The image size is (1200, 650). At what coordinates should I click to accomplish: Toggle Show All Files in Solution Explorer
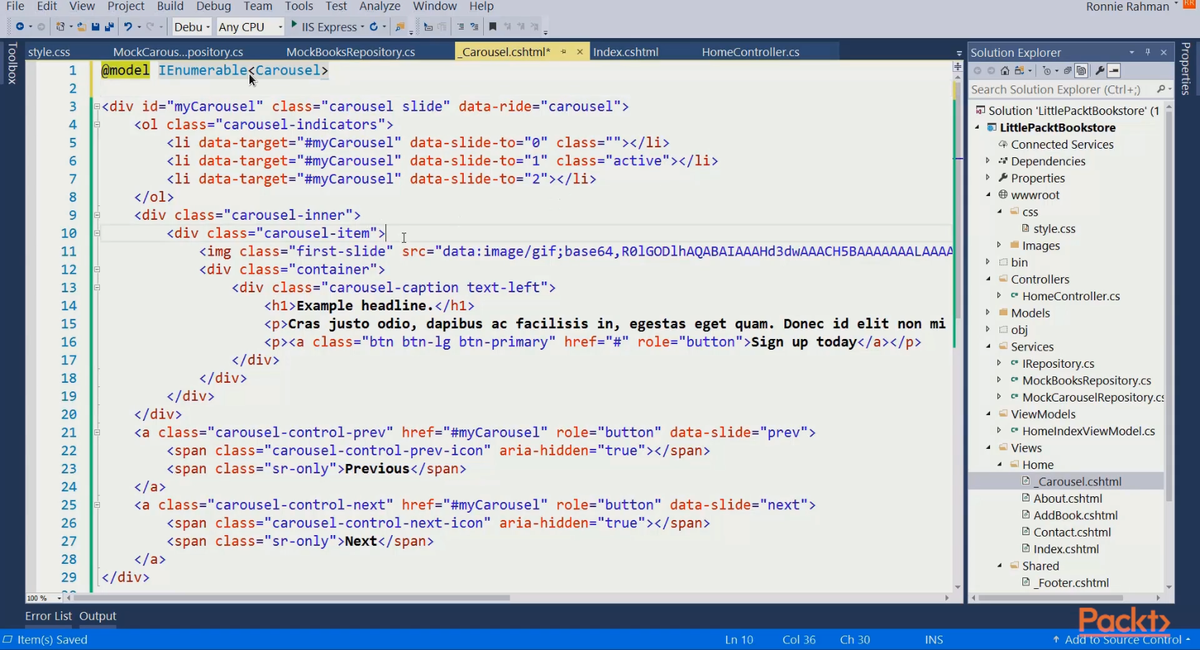(x=1081, y=71)
